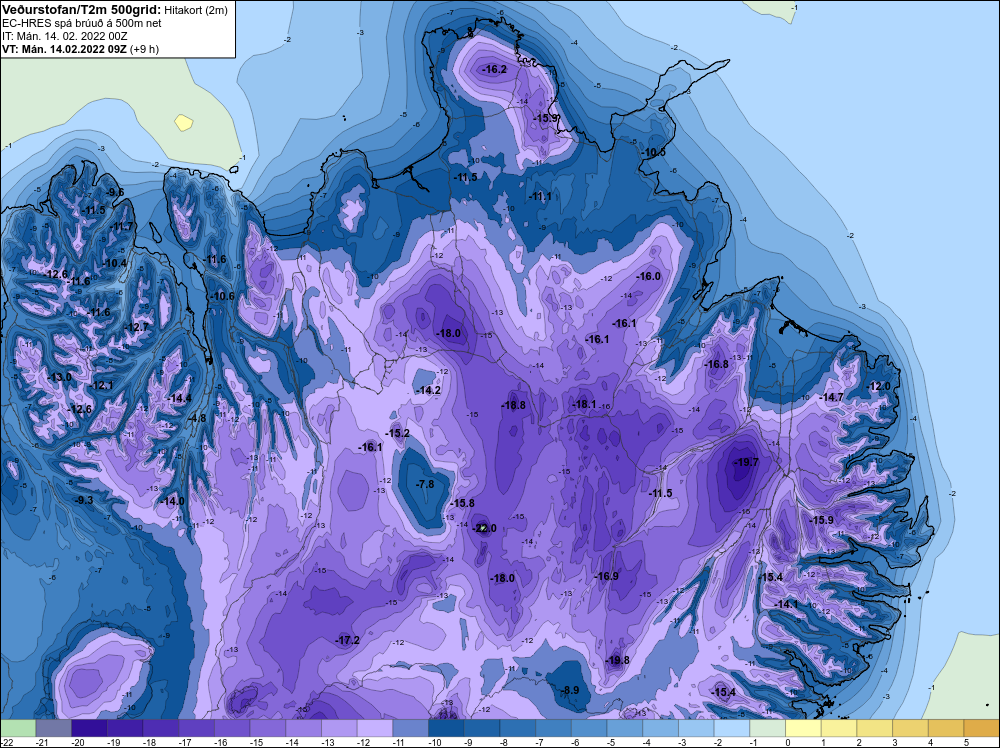Click the -14.2 temperature value on the map
1000x748 pixels.
click(x=428, y=390)
